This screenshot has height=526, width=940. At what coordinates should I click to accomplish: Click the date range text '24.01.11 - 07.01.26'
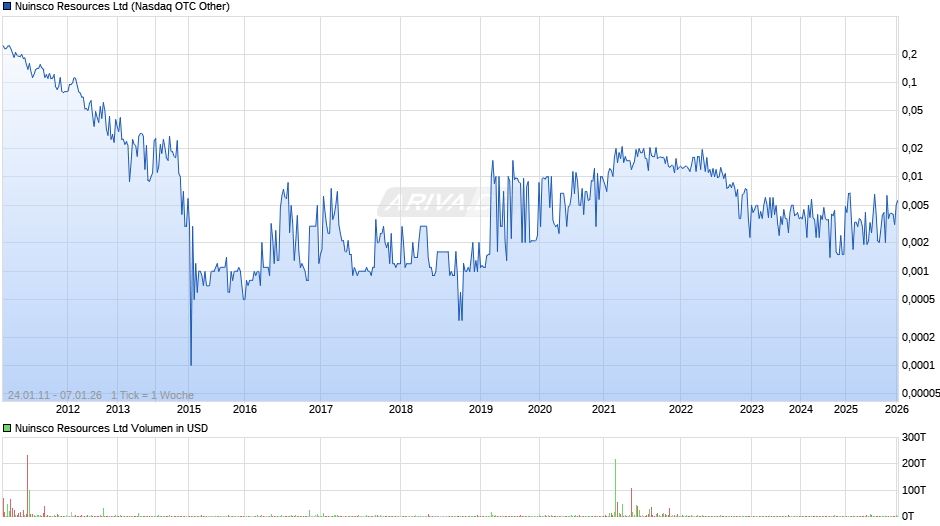[x=55, y=395]
